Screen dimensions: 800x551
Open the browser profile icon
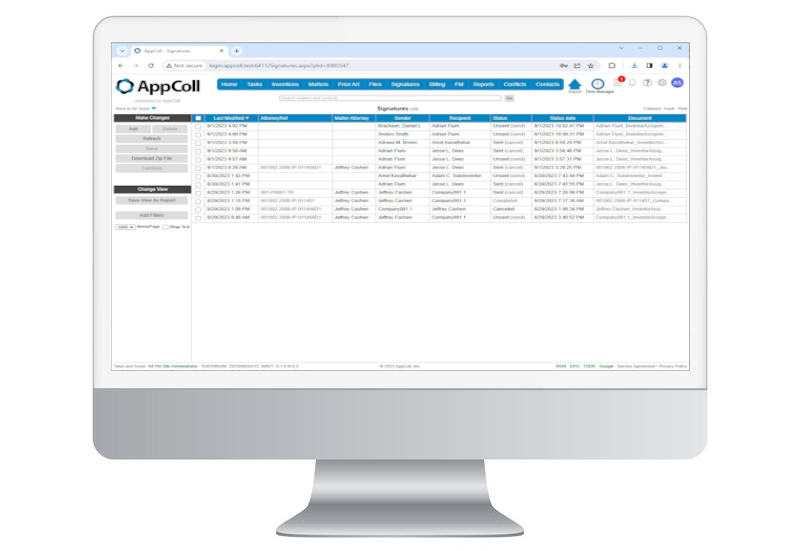click(664, 65)
